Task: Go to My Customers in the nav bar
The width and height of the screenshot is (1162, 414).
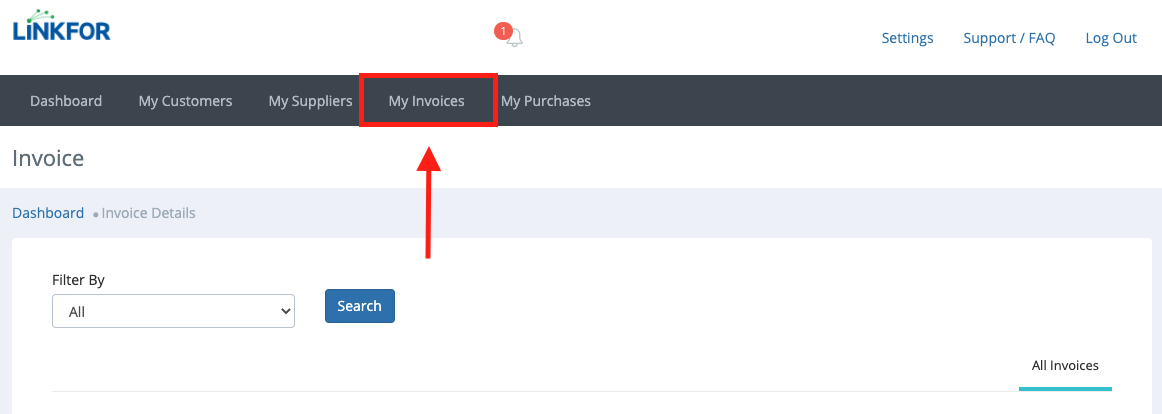Action: click(185, 101)
